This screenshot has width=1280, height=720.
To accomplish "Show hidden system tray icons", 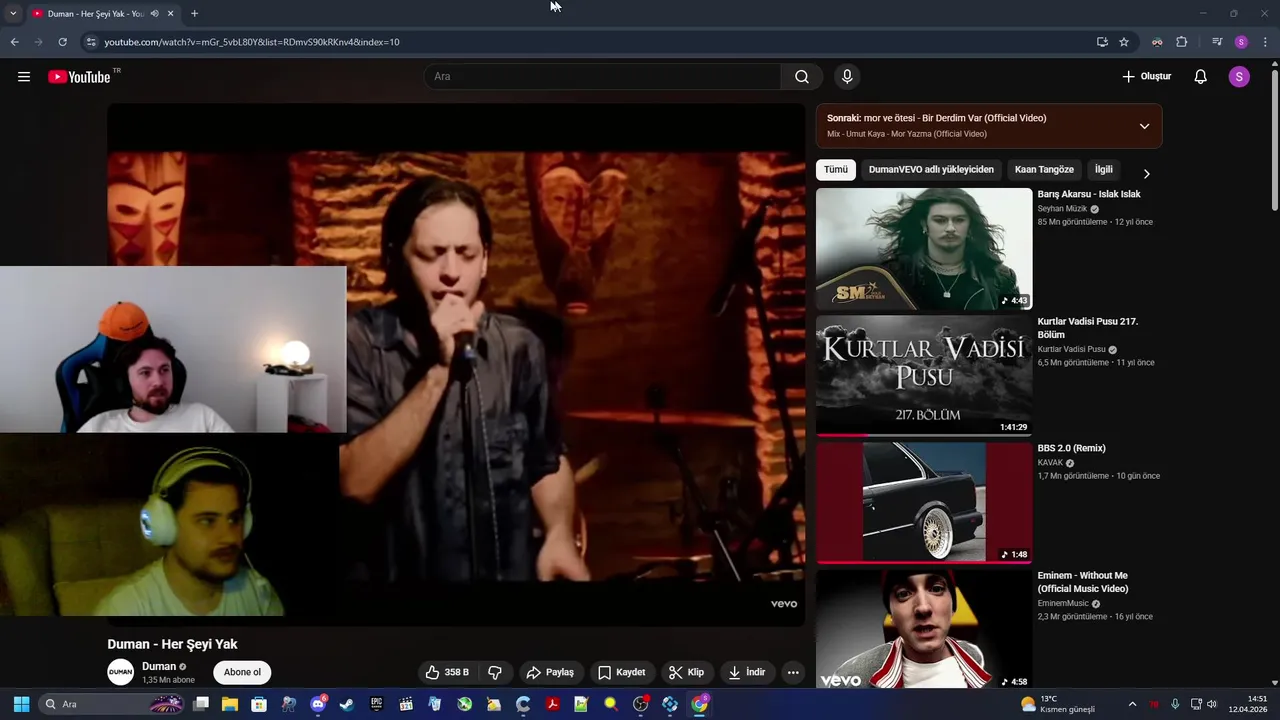I will pyautogui.click(x=1132, y=704).
